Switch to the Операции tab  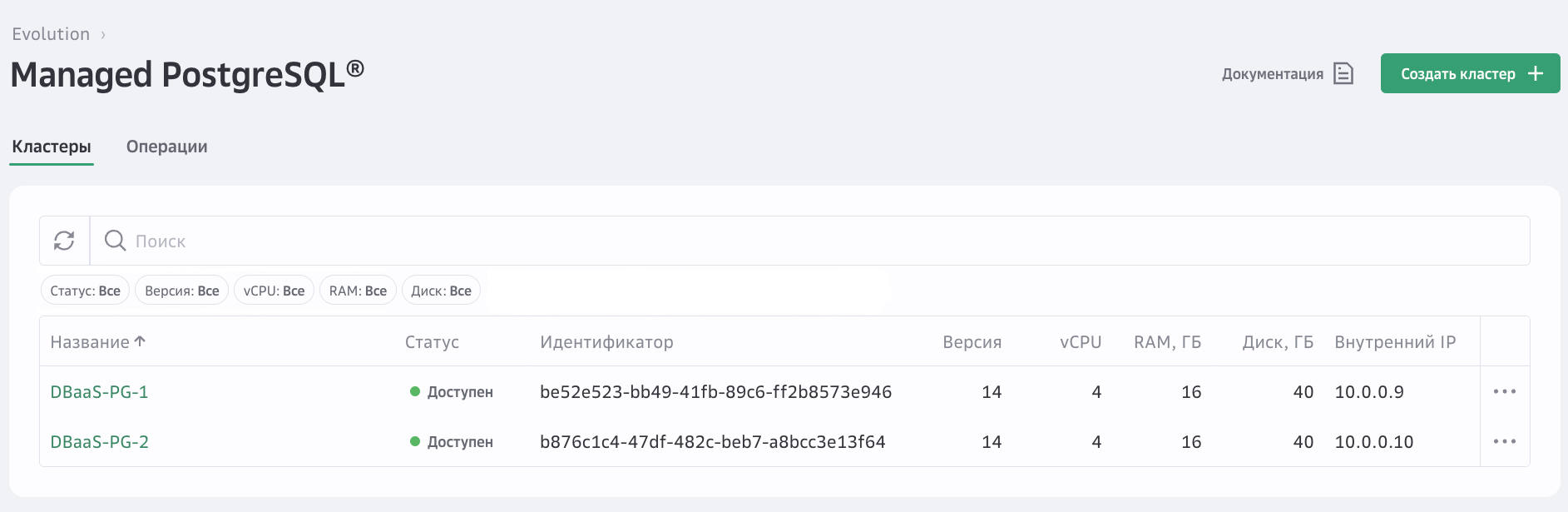166,146
